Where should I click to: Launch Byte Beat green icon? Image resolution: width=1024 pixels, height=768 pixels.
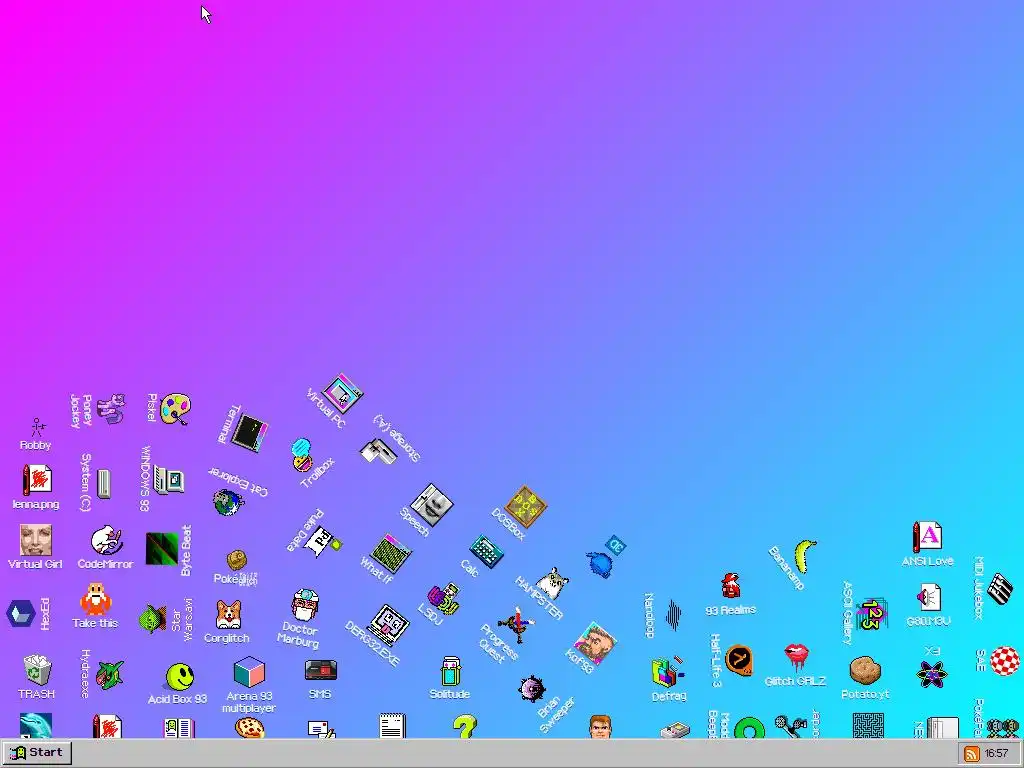coord(162,549)
